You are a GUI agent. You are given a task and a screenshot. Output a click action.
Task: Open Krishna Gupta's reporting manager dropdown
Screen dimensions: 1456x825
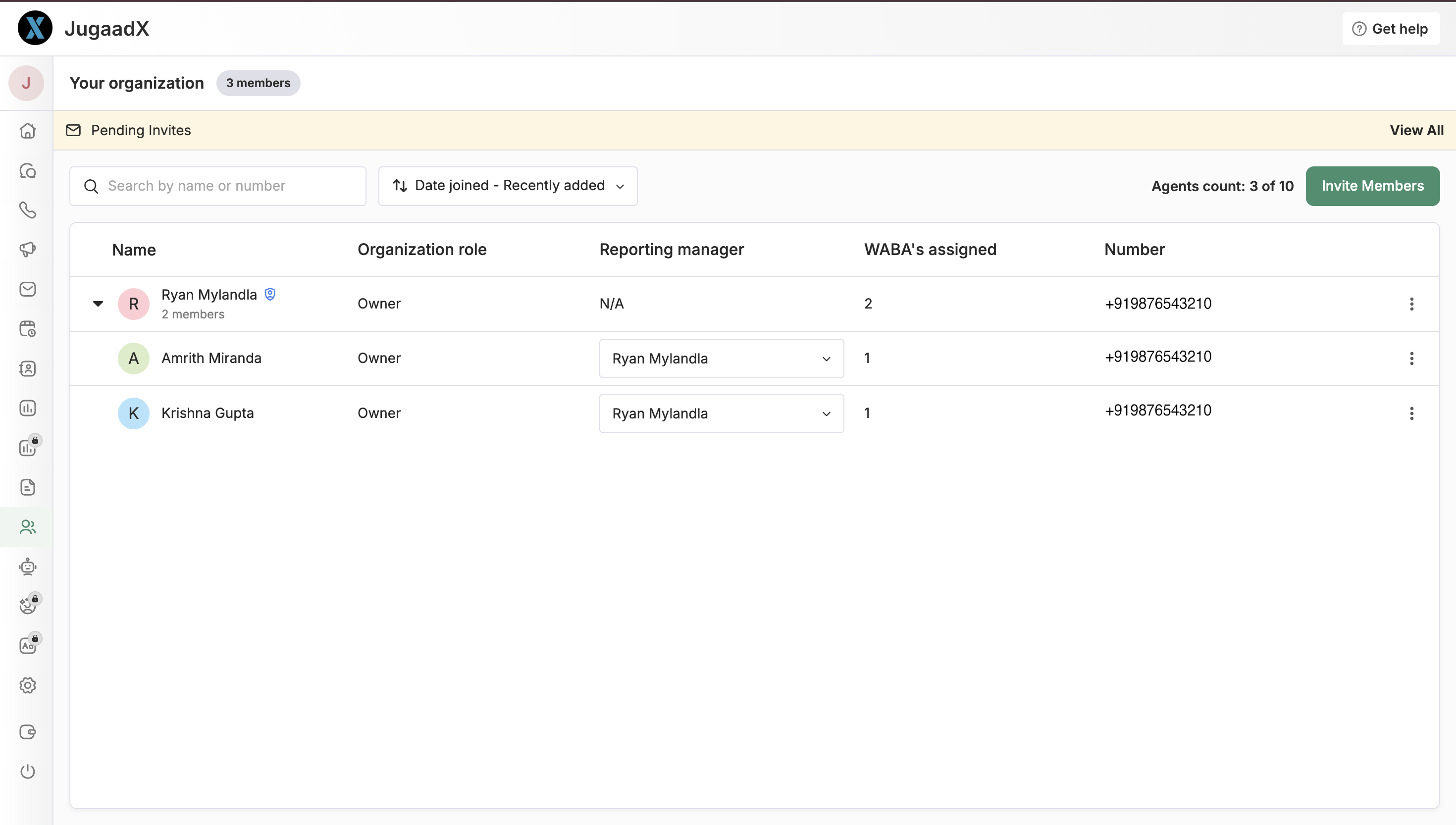pos(721,413)
